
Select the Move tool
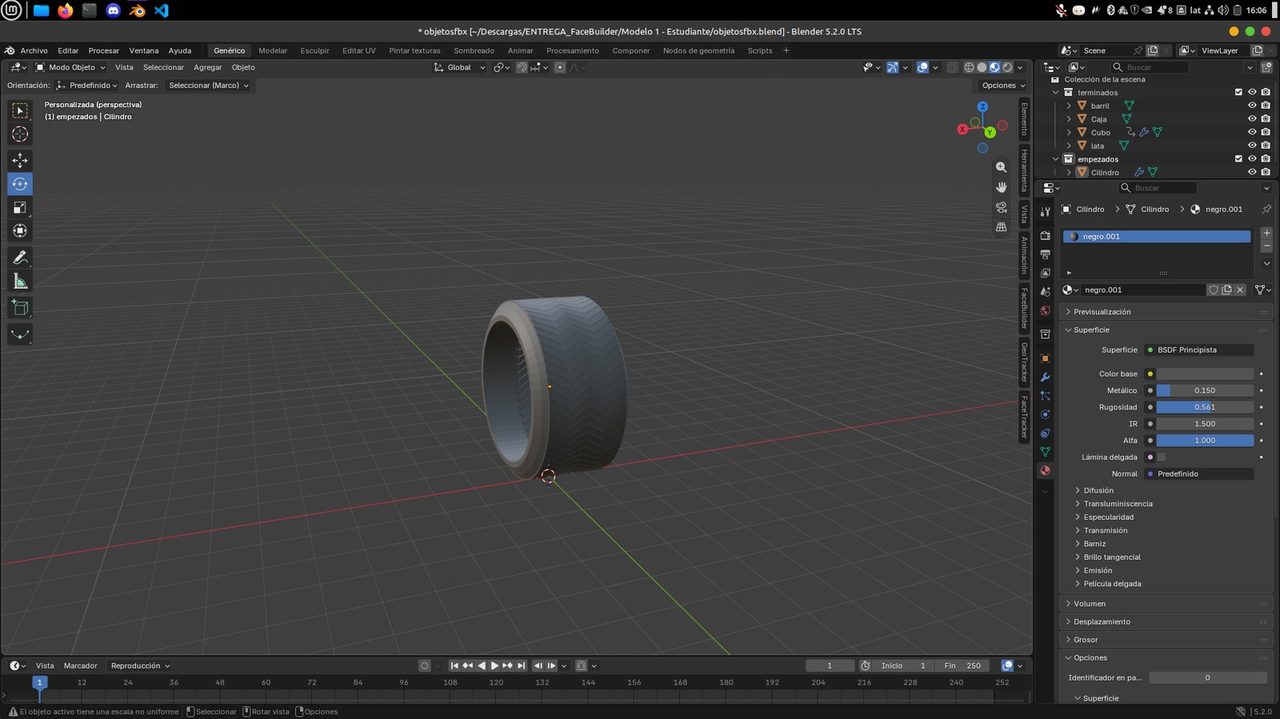20,160
